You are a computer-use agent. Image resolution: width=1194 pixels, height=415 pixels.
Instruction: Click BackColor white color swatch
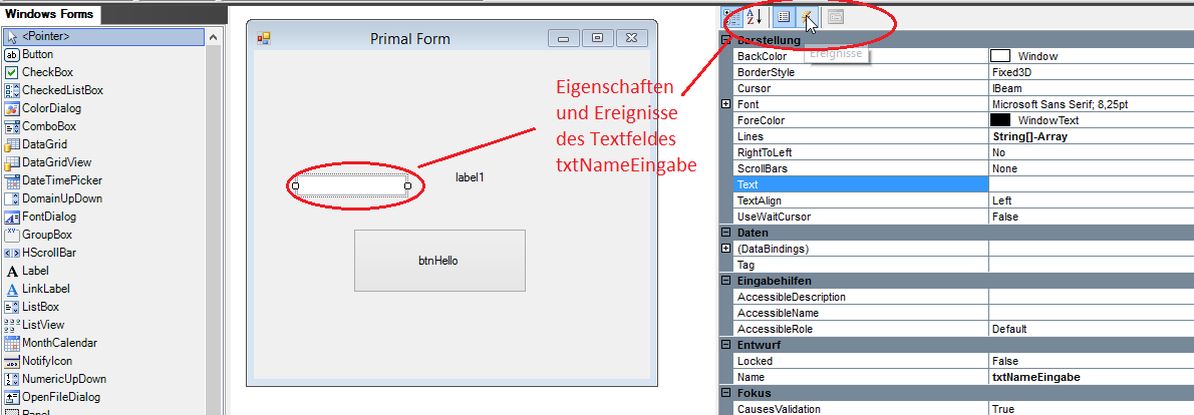coord(1000,56)
